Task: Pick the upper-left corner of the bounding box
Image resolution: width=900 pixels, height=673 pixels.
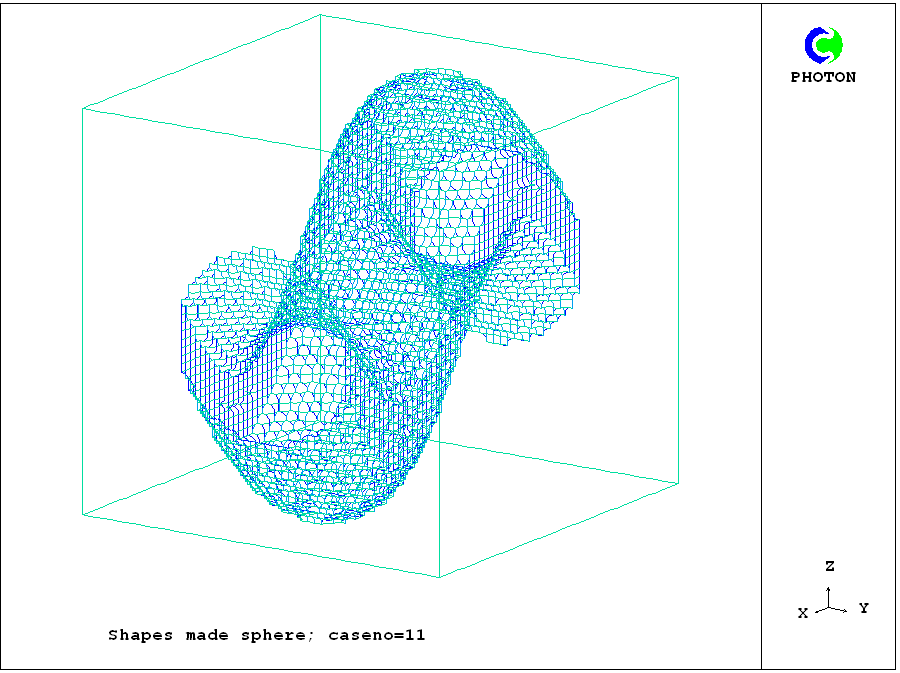Action: pos(82,108)
